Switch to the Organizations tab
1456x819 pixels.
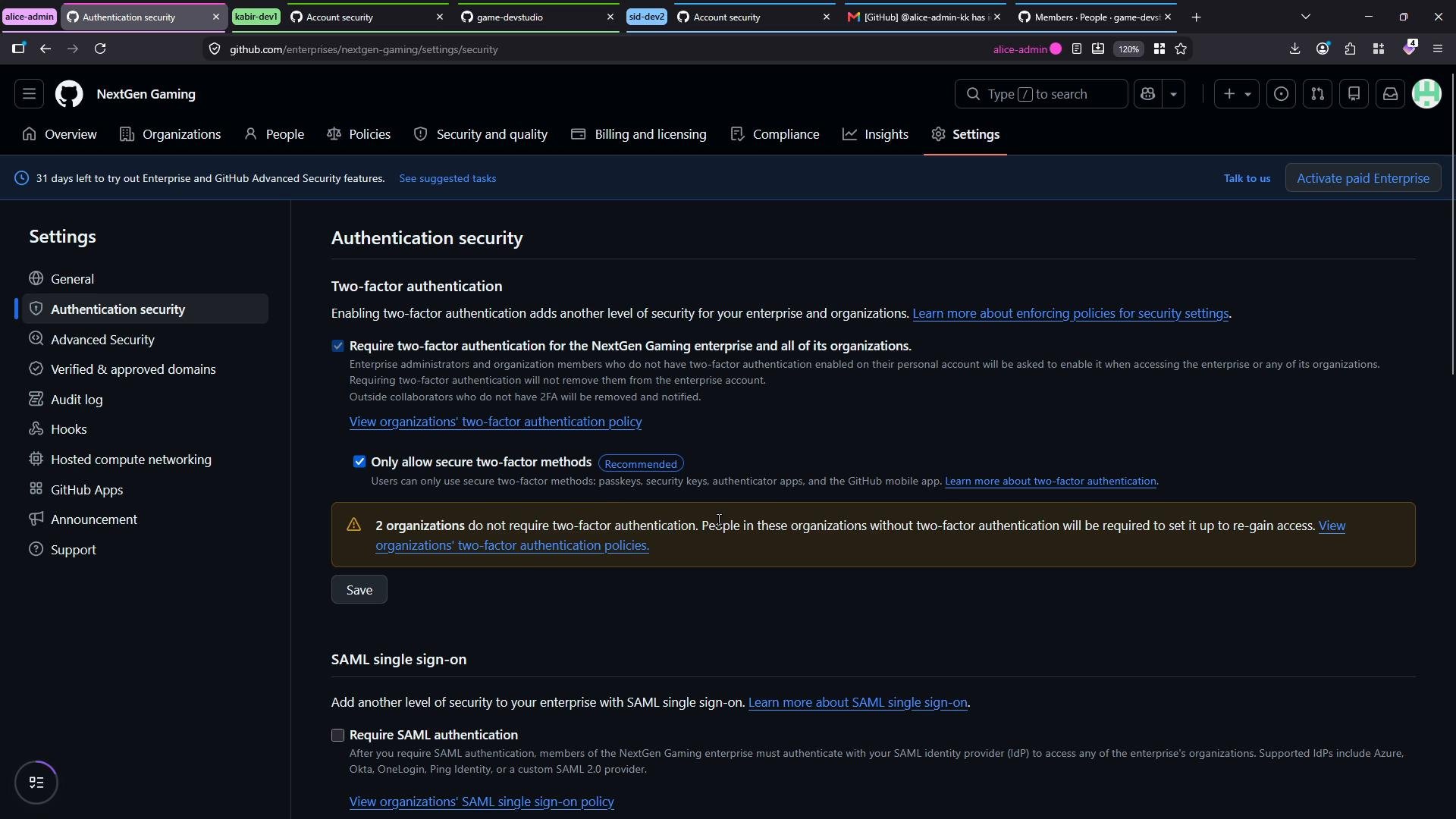click(171, 134)
